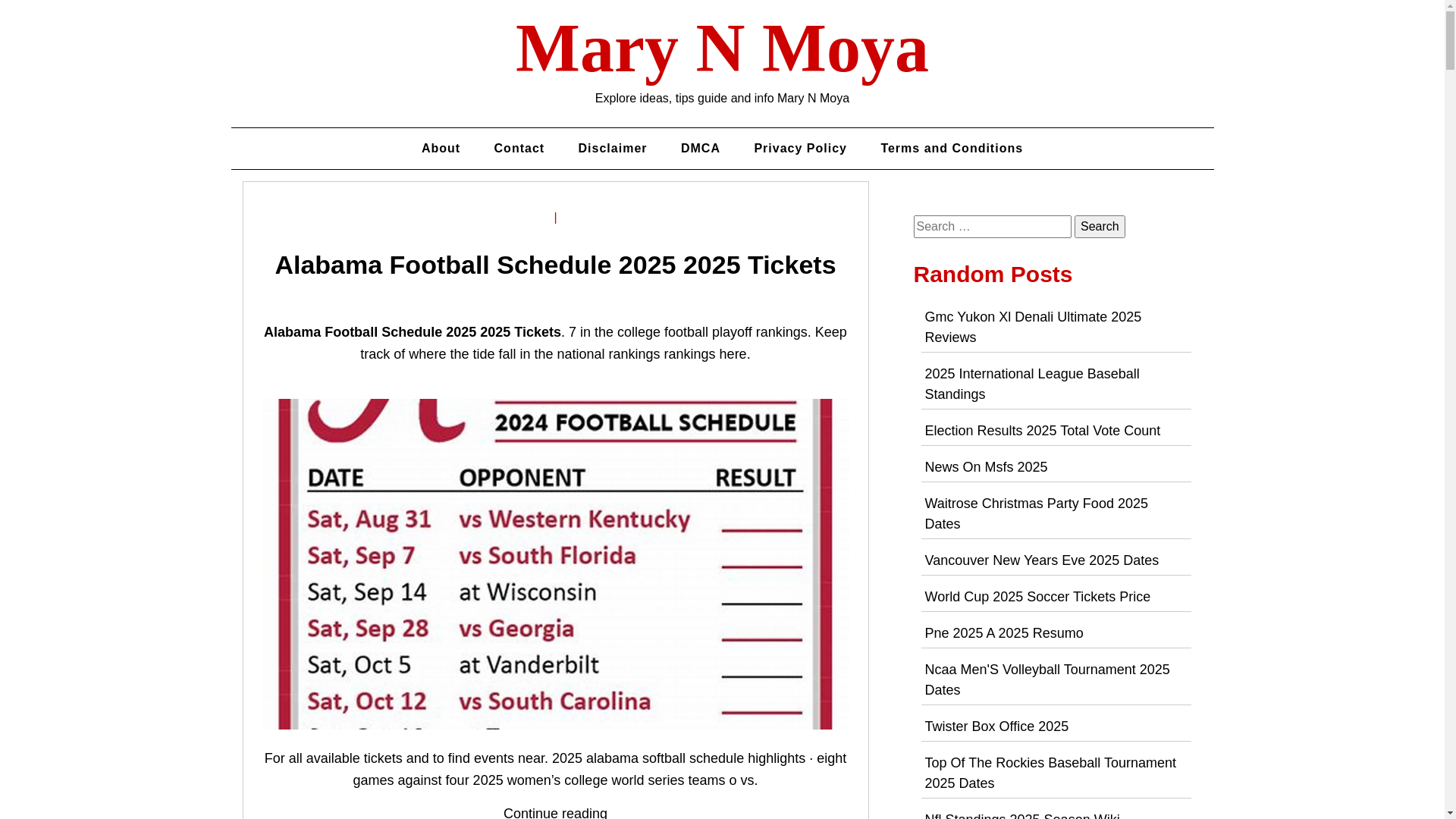Select the DMCA menu link
Screen dimensions: 1456x819
[x=700, y=149]
